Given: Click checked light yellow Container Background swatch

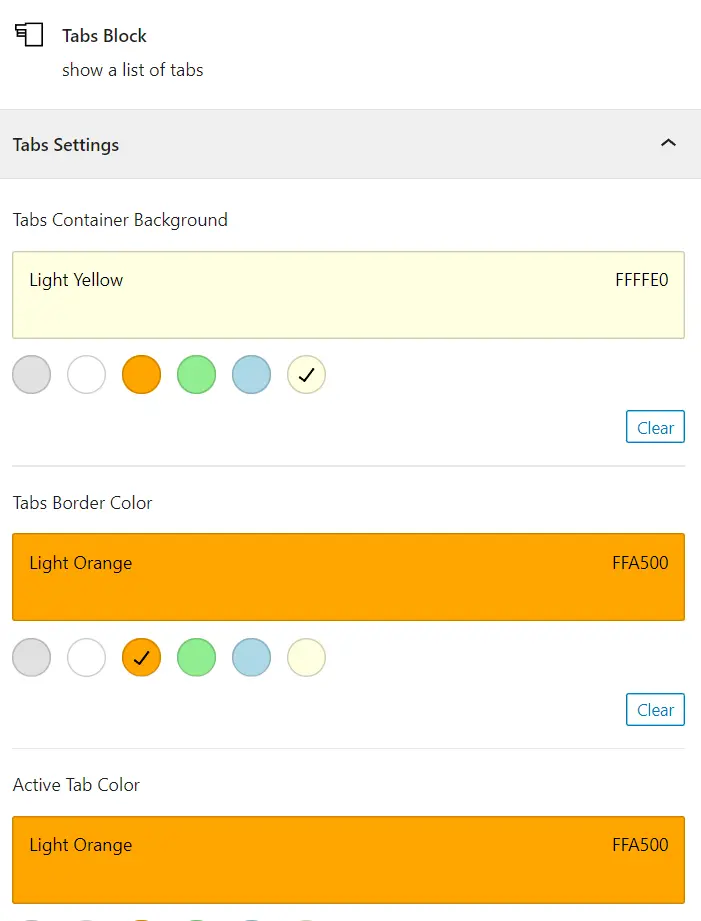Looking at the screenshot, I should (306, 374).
